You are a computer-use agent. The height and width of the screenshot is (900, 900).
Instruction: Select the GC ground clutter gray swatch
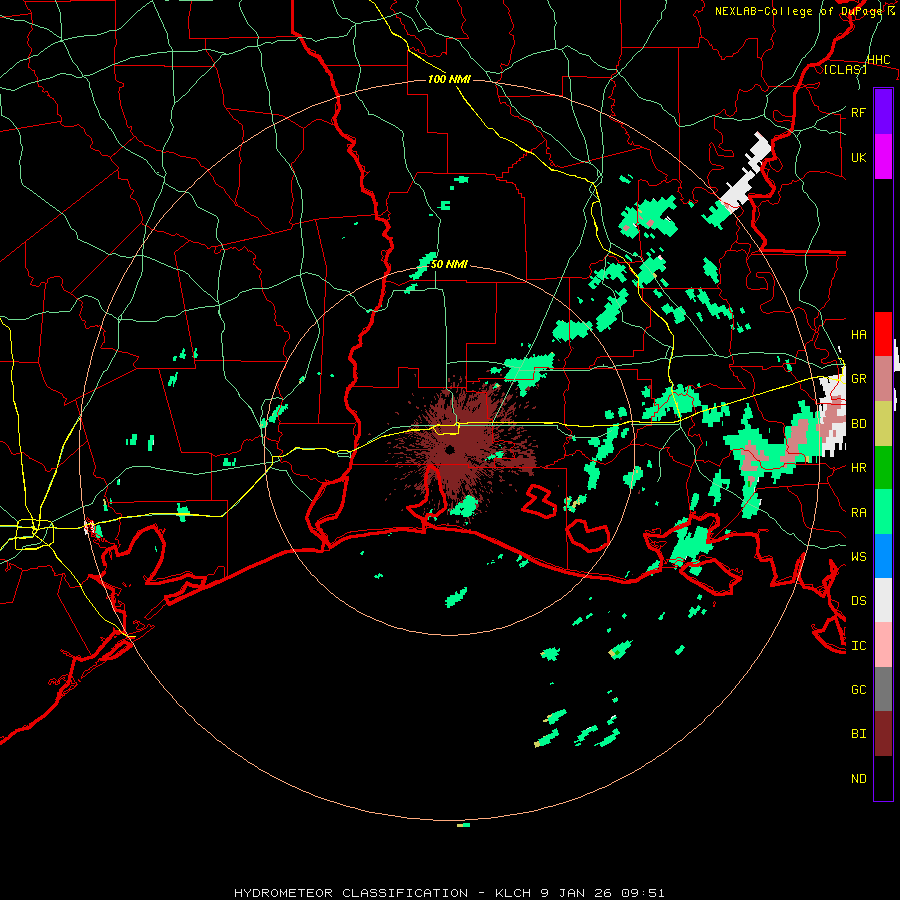883,689
